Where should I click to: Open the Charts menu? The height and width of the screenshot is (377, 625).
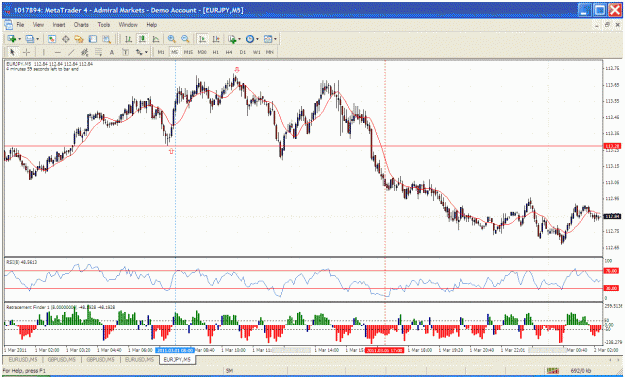[81, 25]
